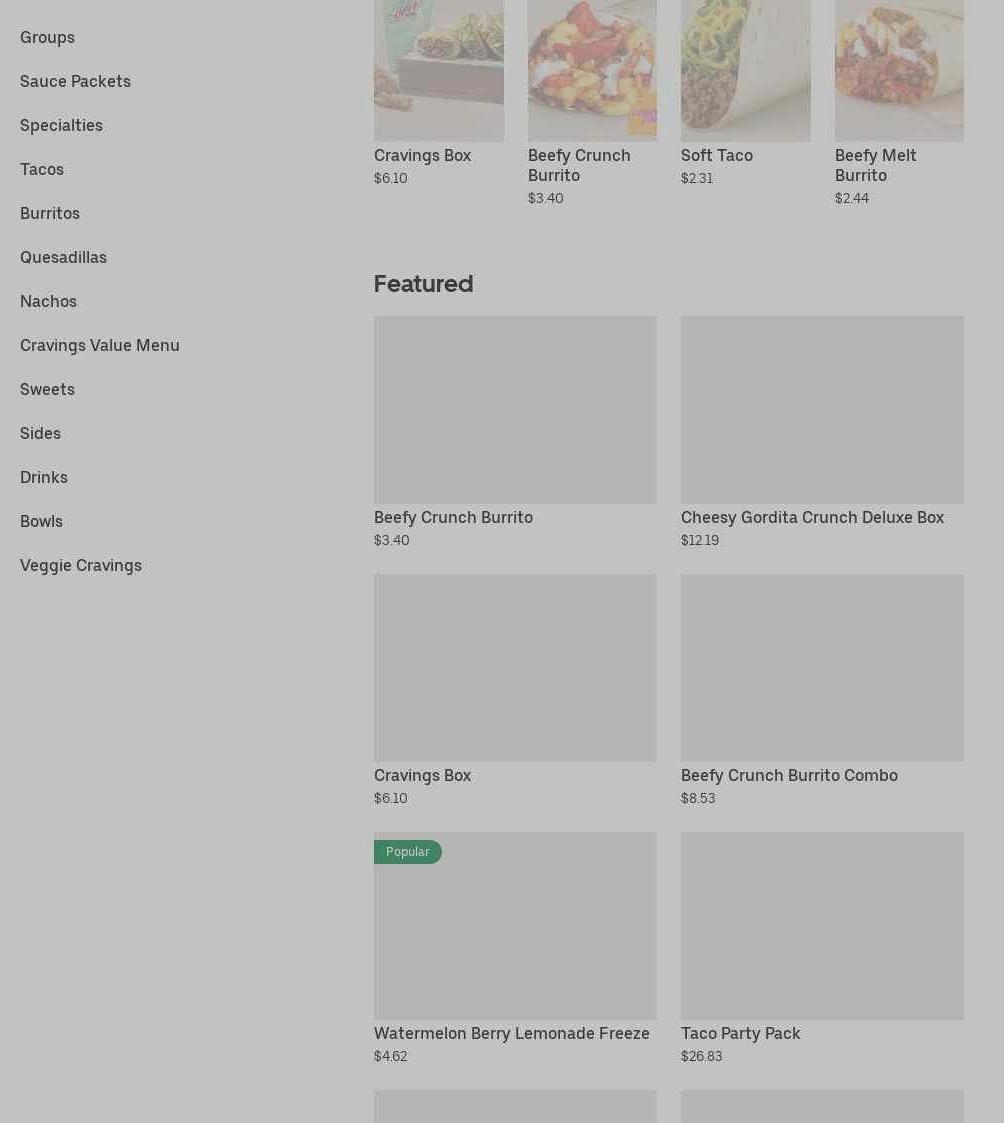Click the Beefy Crunch Burrito top-row image

[x=592, y=70]
